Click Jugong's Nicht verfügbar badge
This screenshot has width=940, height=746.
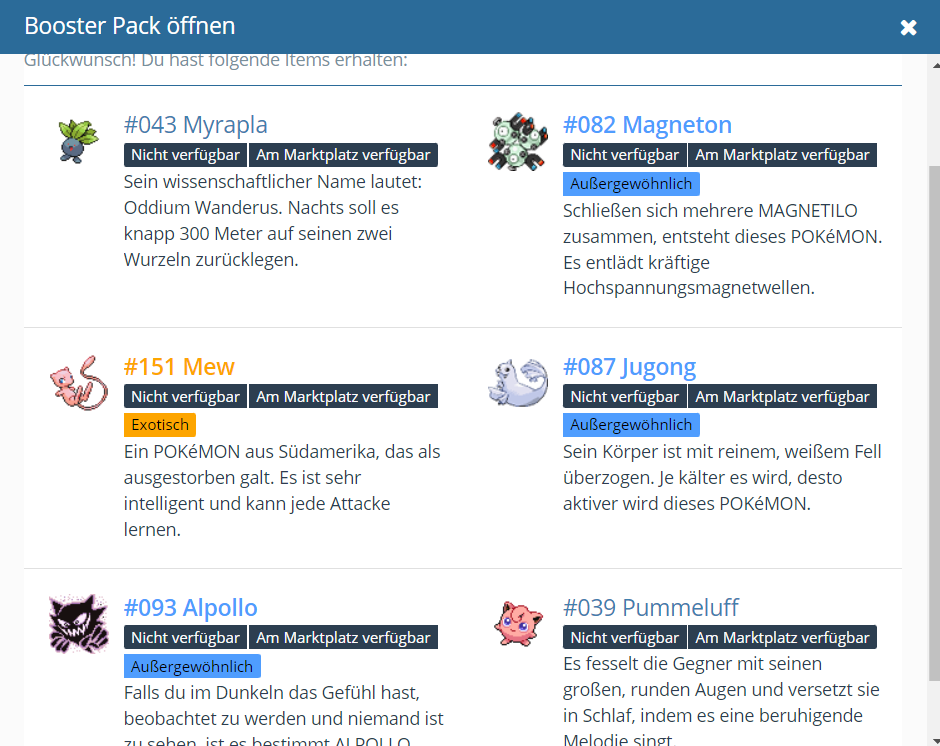pyautogui.click(x=625, y=397)
